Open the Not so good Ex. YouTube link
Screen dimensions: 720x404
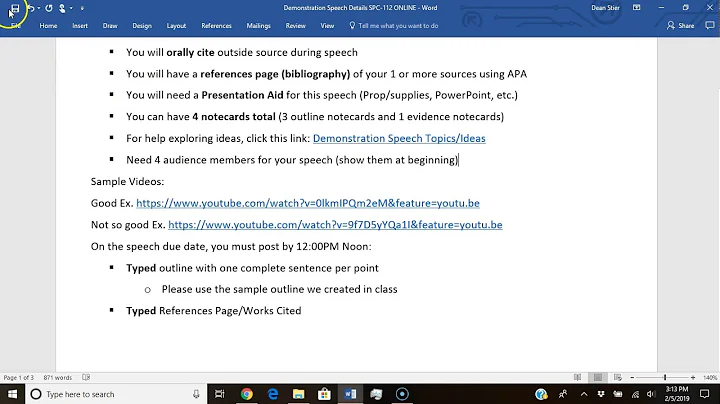tap(335, 224)
